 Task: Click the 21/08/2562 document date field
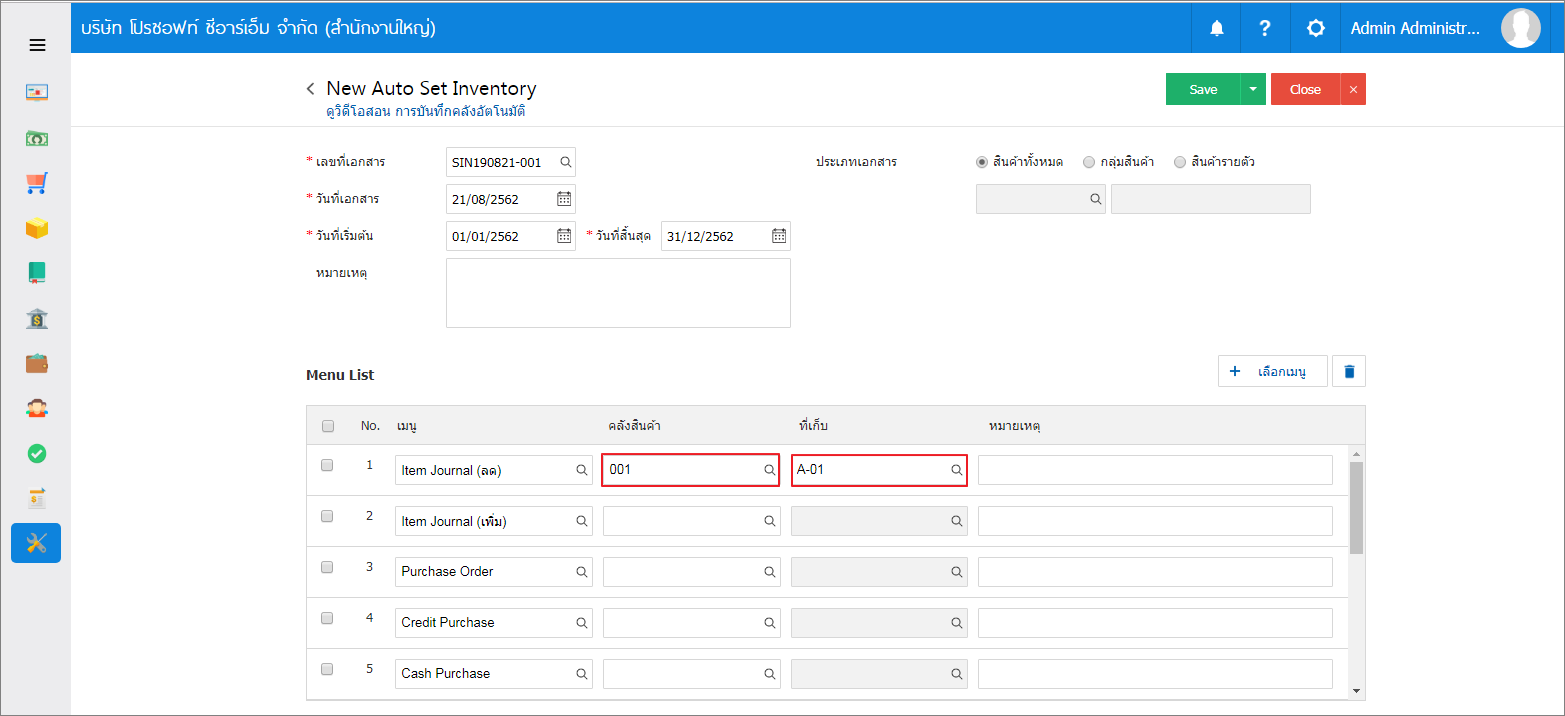(511, 199)
